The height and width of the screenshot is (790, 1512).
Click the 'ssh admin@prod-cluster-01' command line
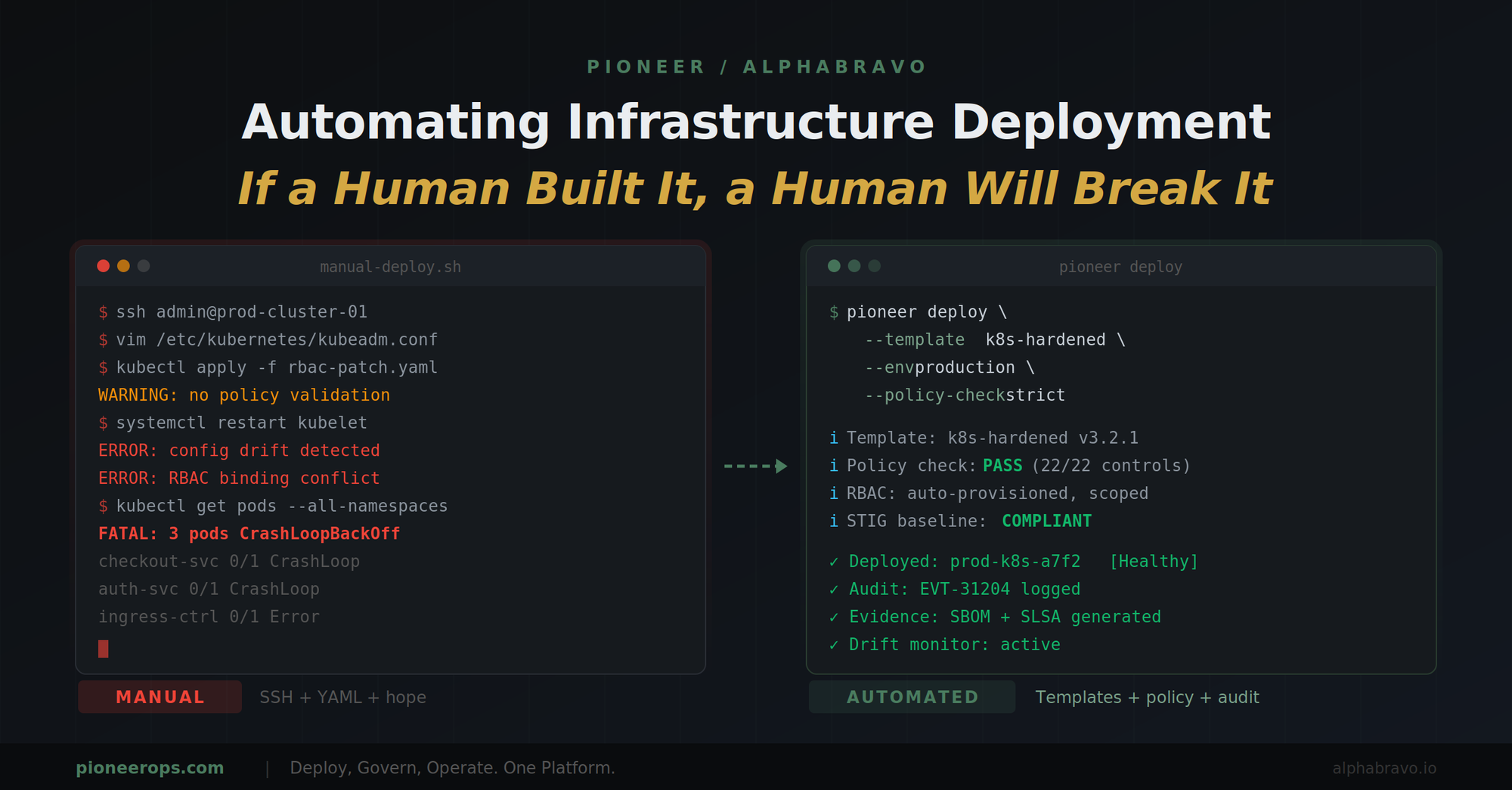(x=233, y=312)
